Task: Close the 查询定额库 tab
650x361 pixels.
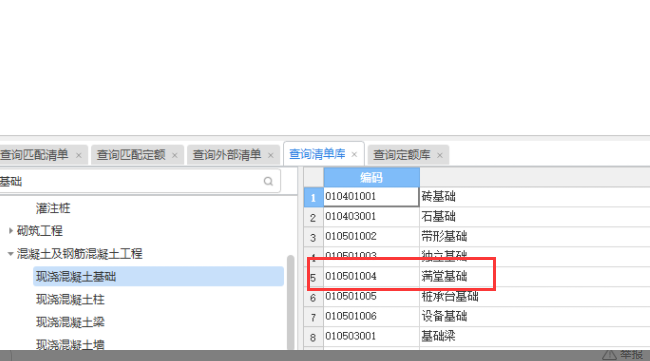Action: point(440,155)
